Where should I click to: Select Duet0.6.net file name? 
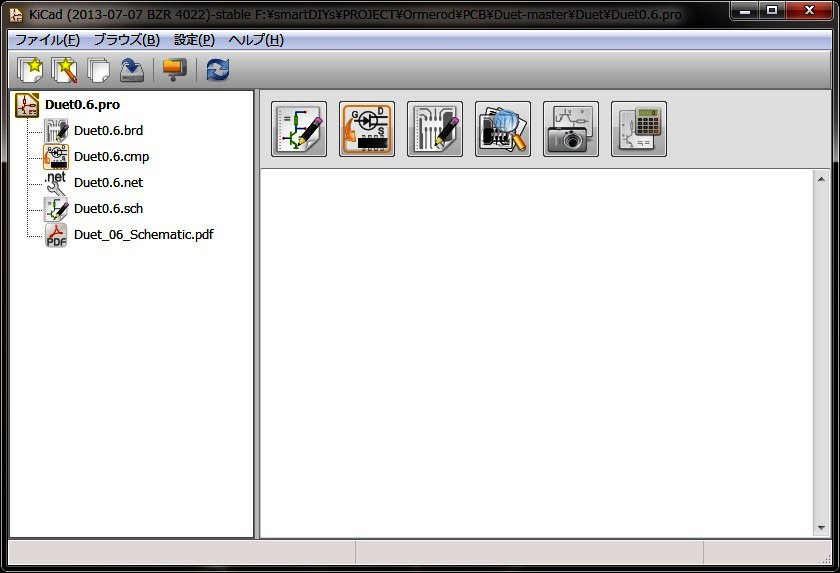(x=108, y=183)
